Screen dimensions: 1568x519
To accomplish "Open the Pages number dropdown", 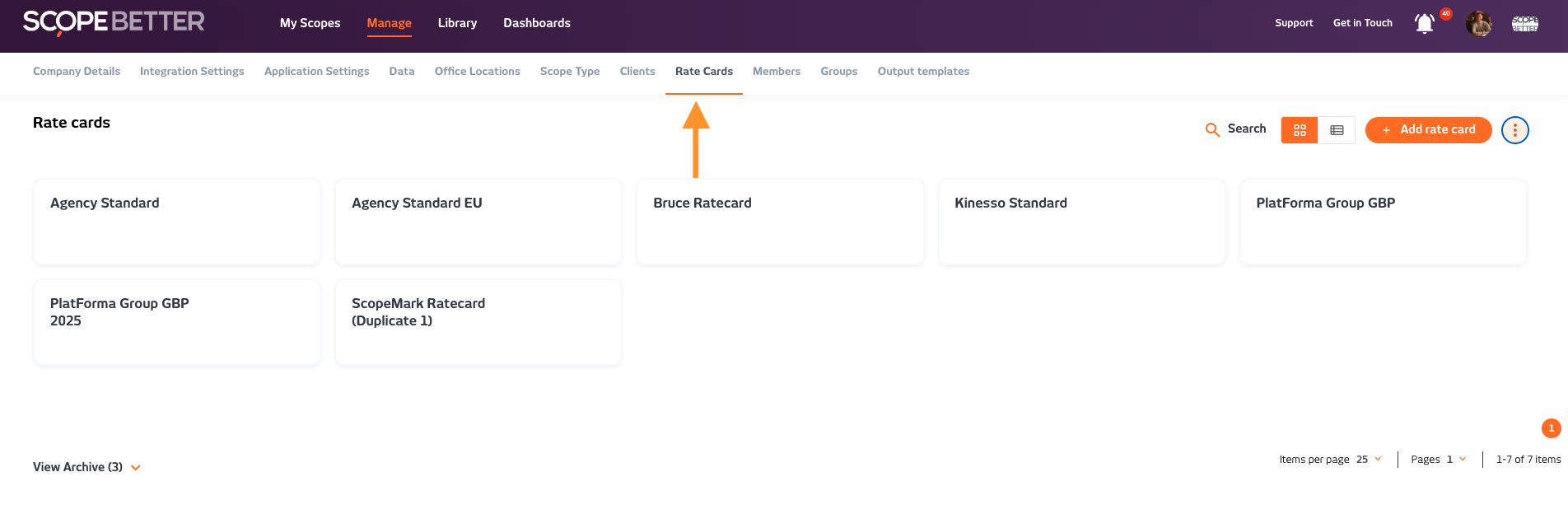I will click(x=1455, y=460).
